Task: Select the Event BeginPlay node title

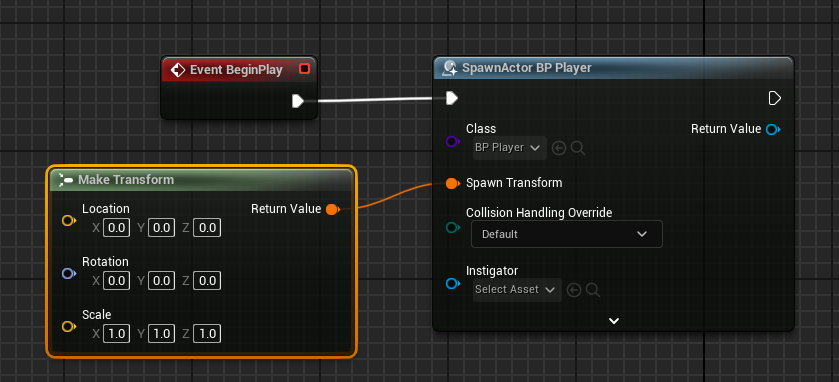Action: (236, 70)
